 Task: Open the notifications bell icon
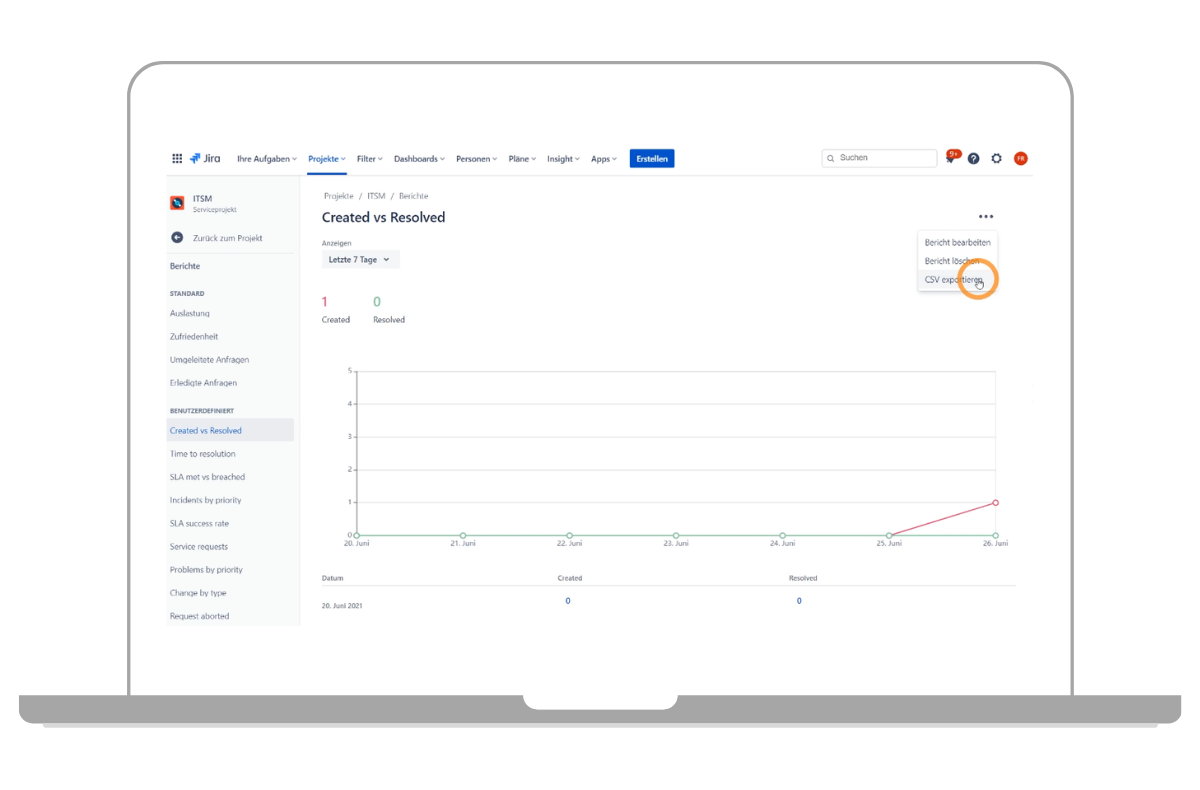[x=950, y=158]
